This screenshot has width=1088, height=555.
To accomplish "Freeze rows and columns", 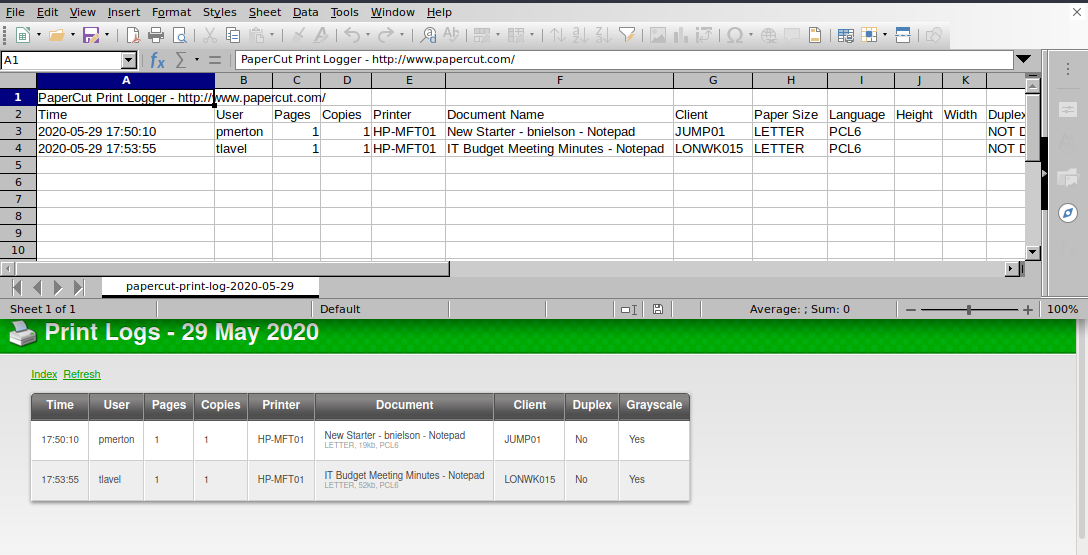I will [869, 35].
